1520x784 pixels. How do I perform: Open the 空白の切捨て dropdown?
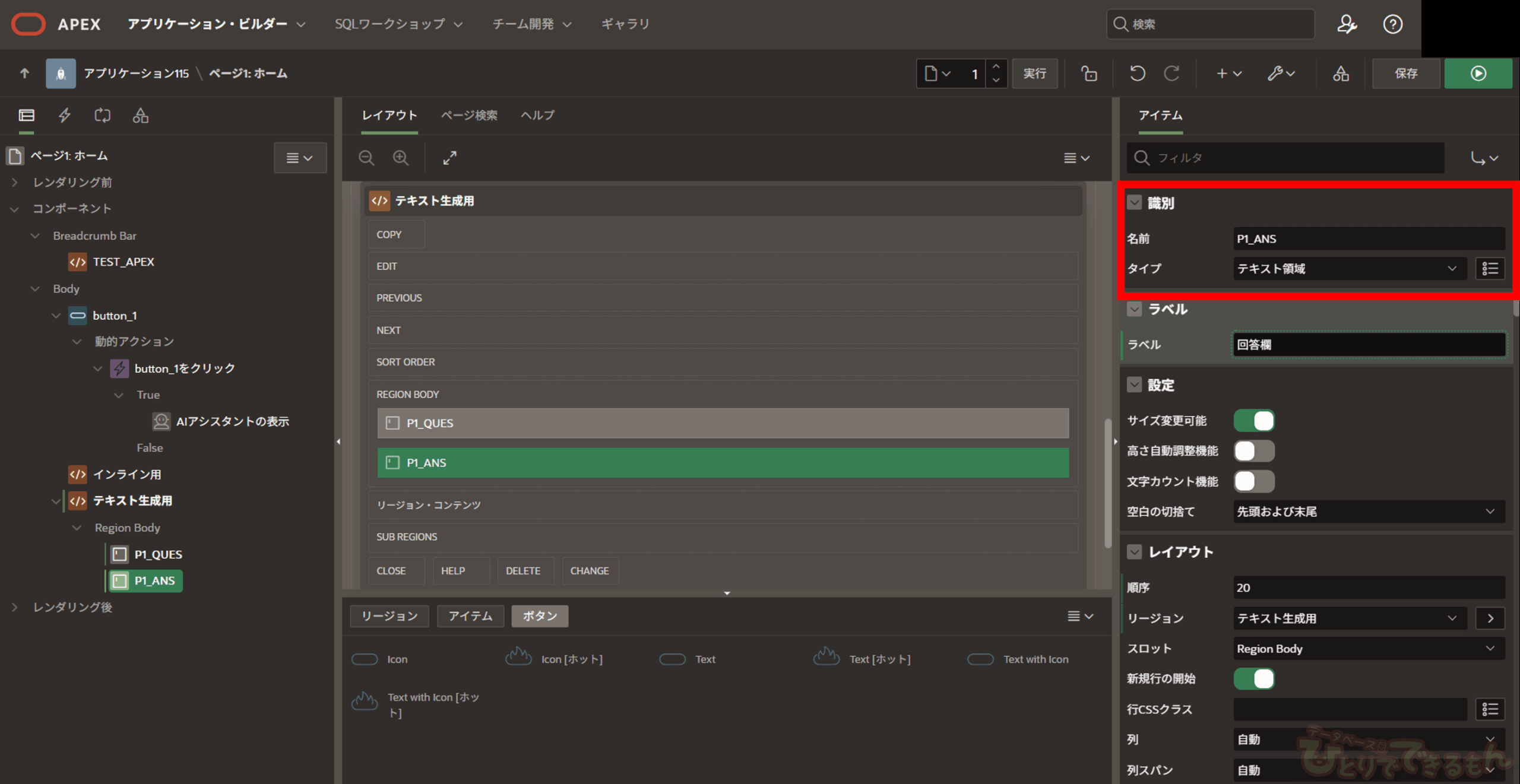tap(1367, 512)
